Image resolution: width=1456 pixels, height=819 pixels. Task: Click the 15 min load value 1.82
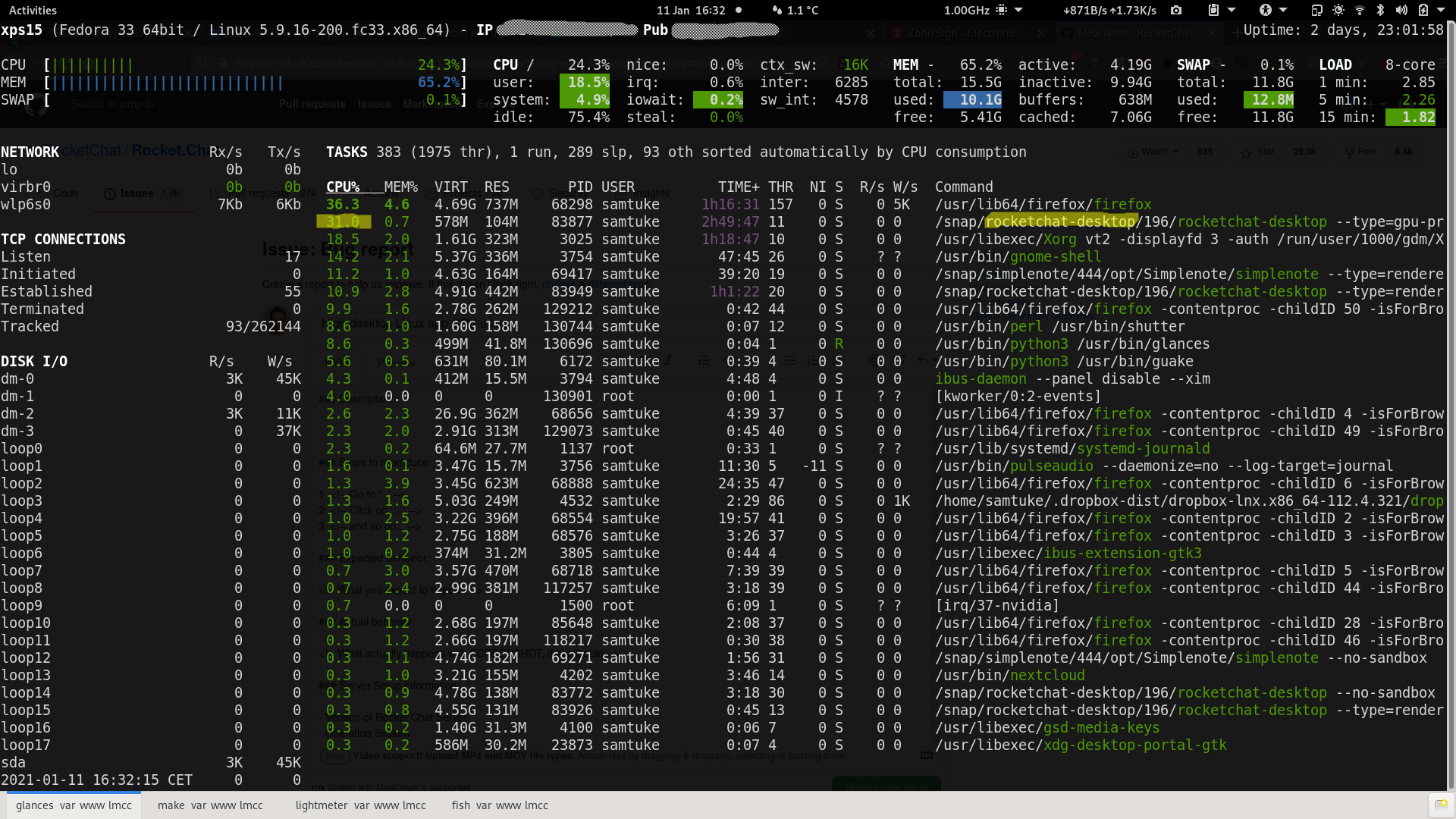[x=1410, y=118]
